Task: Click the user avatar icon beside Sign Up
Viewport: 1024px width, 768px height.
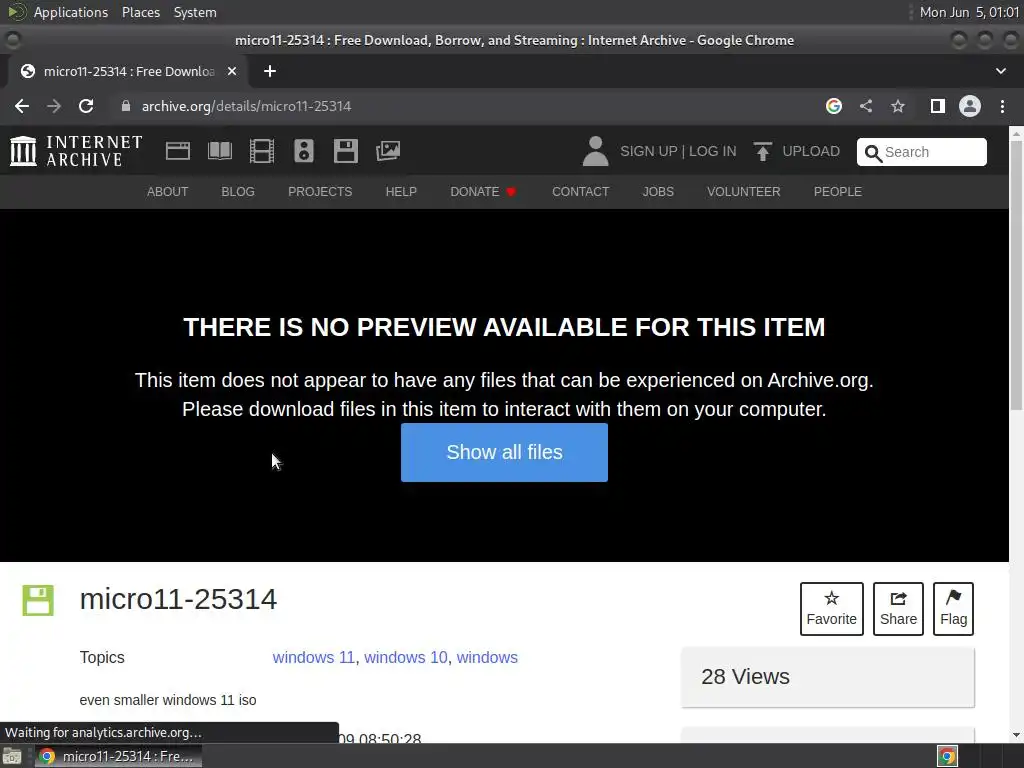Action: point(595,151)
